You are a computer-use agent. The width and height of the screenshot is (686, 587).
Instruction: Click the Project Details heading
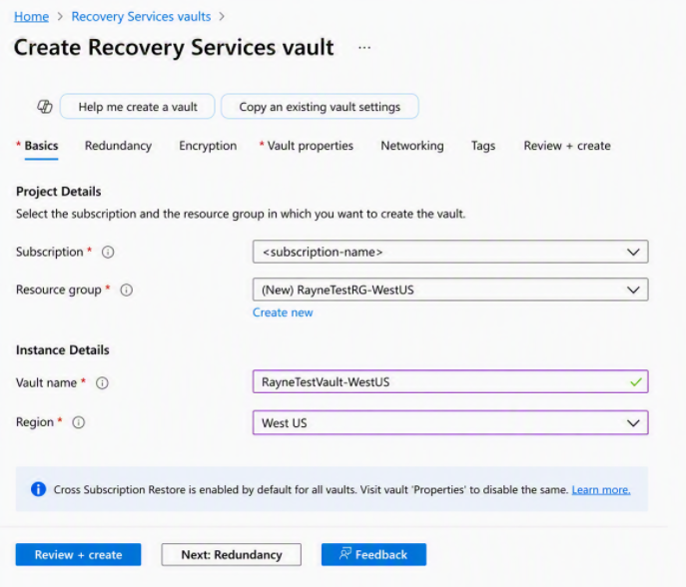click(59, 192)
